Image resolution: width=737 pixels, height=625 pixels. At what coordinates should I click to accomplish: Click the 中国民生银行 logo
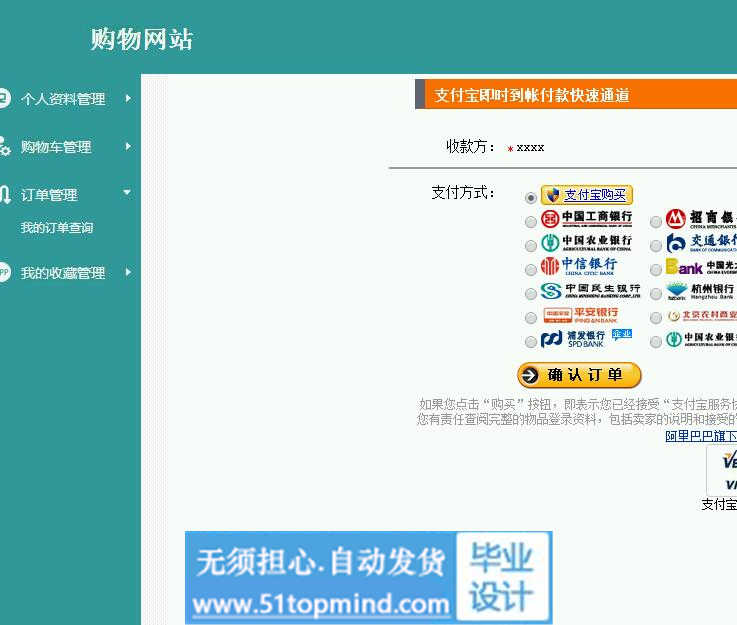[591, 290]
